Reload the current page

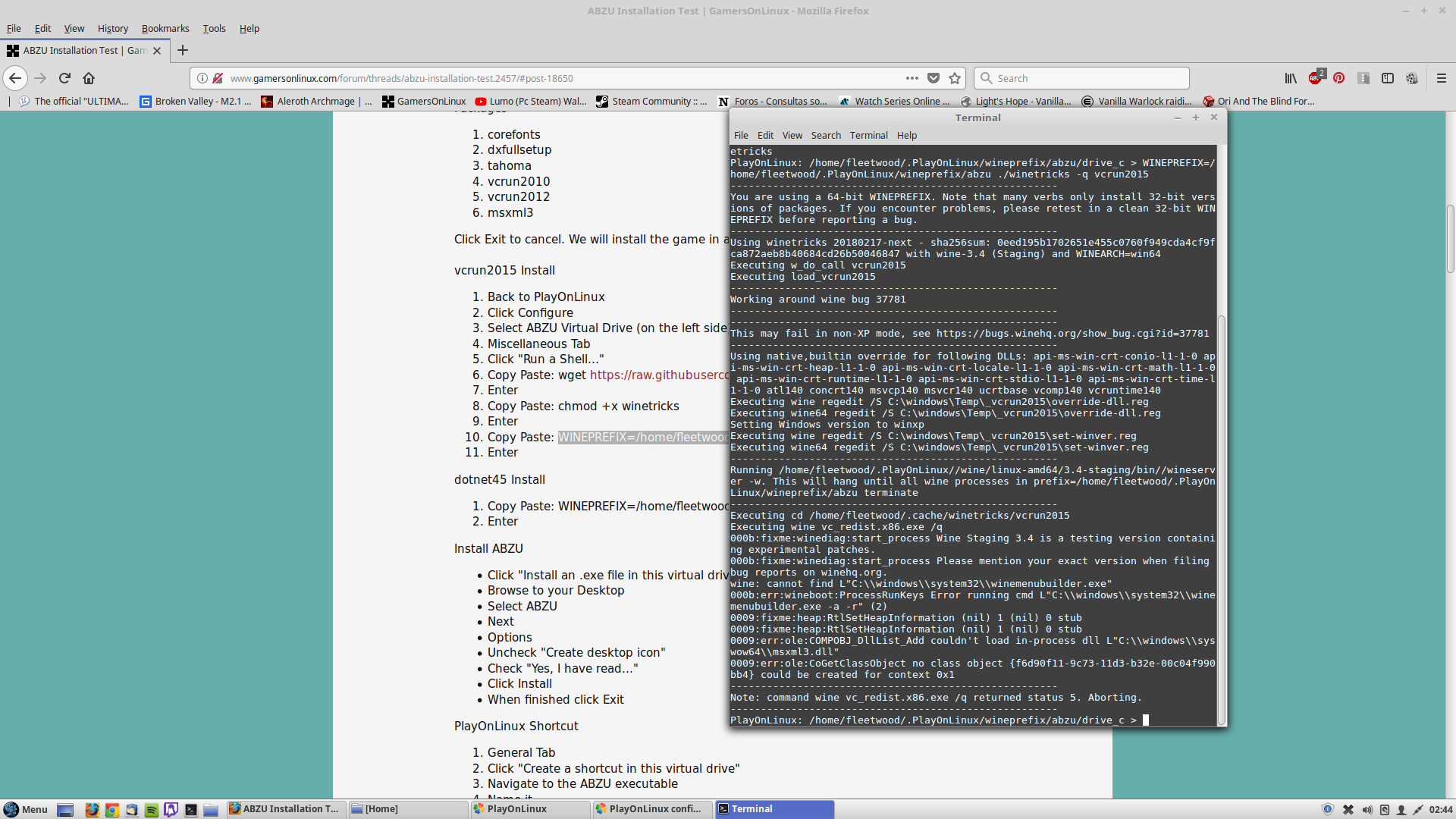pyautogui.click(x=64, y=78)
